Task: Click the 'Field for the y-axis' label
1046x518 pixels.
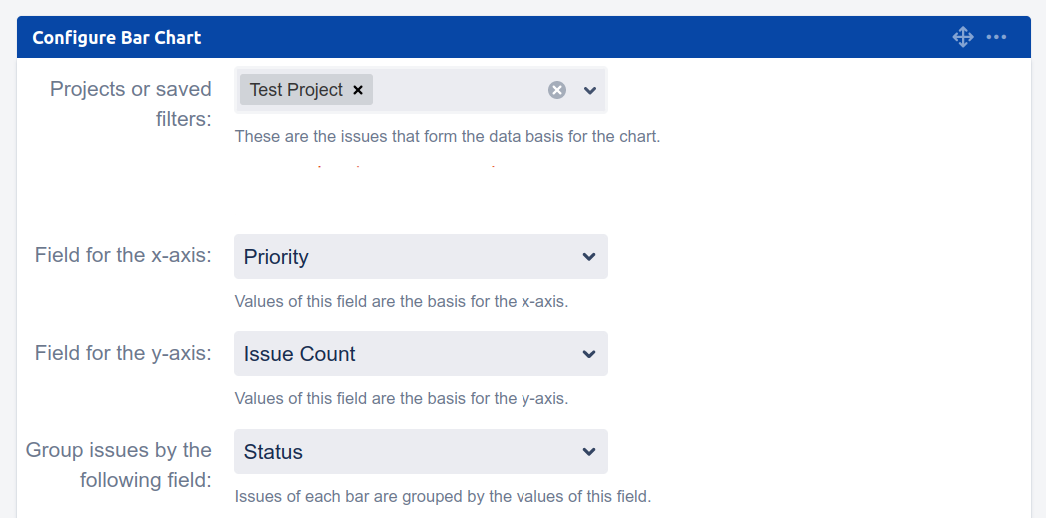Action: tap(123, 353)
